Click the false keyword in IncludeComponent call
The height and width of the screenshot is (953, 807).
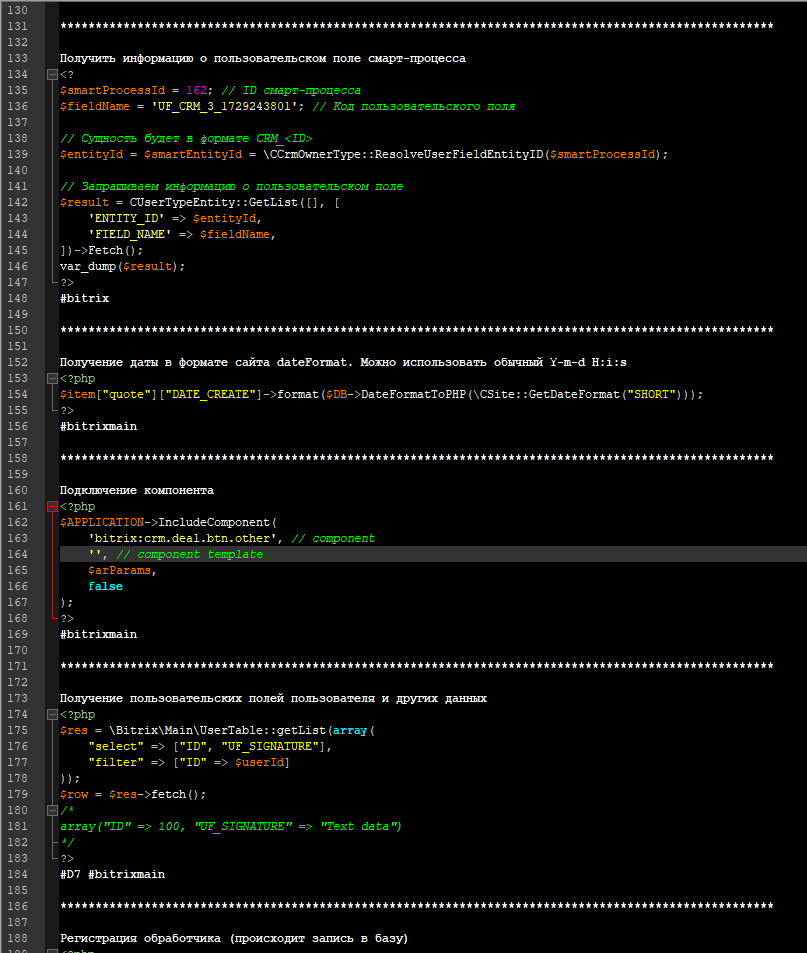(x=105, y=586)
